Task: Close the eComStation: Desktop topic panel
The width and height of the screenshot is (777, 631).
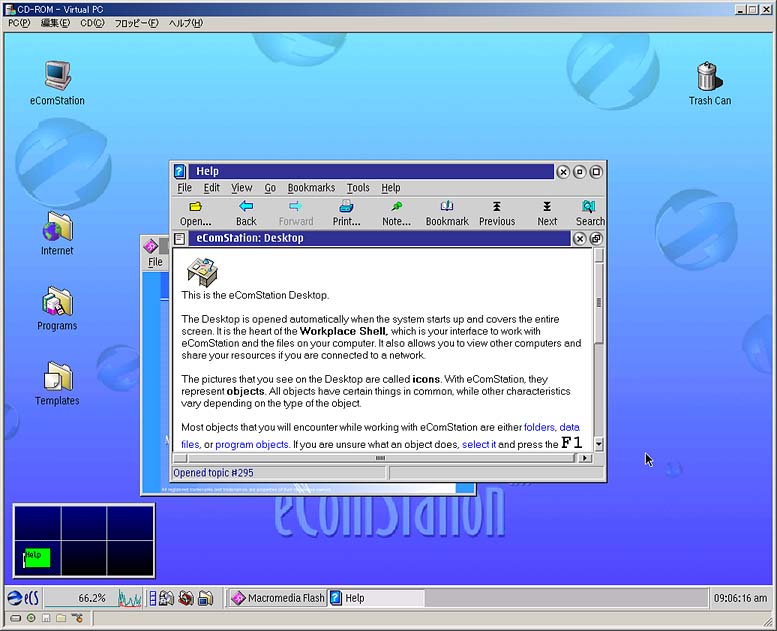Action: click(x=579, y=239)
